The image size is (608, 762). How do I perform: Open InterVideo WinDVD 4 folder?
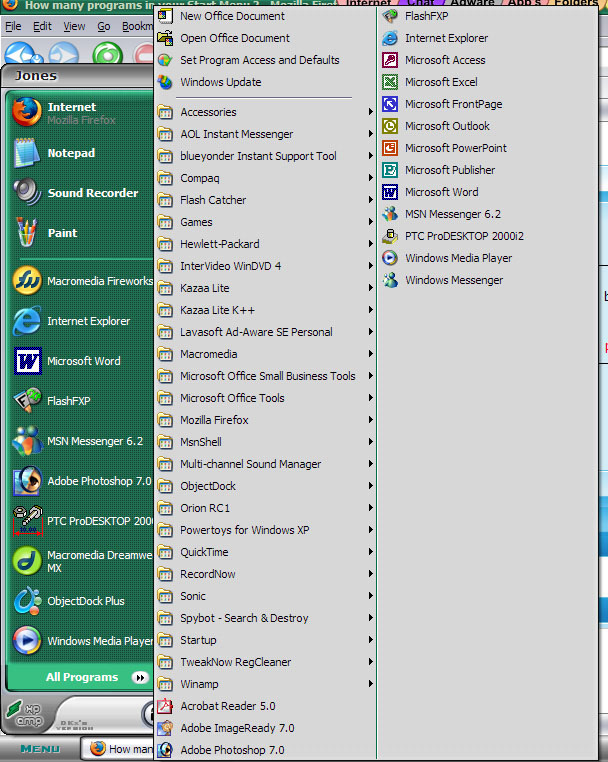265,266
